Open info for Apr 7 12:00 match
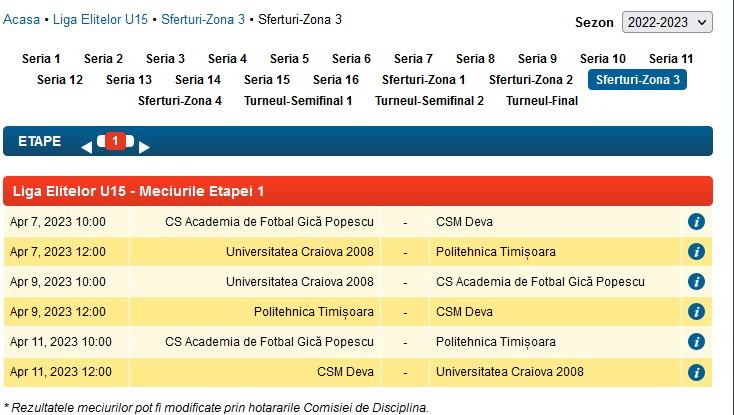 (696, 252)
